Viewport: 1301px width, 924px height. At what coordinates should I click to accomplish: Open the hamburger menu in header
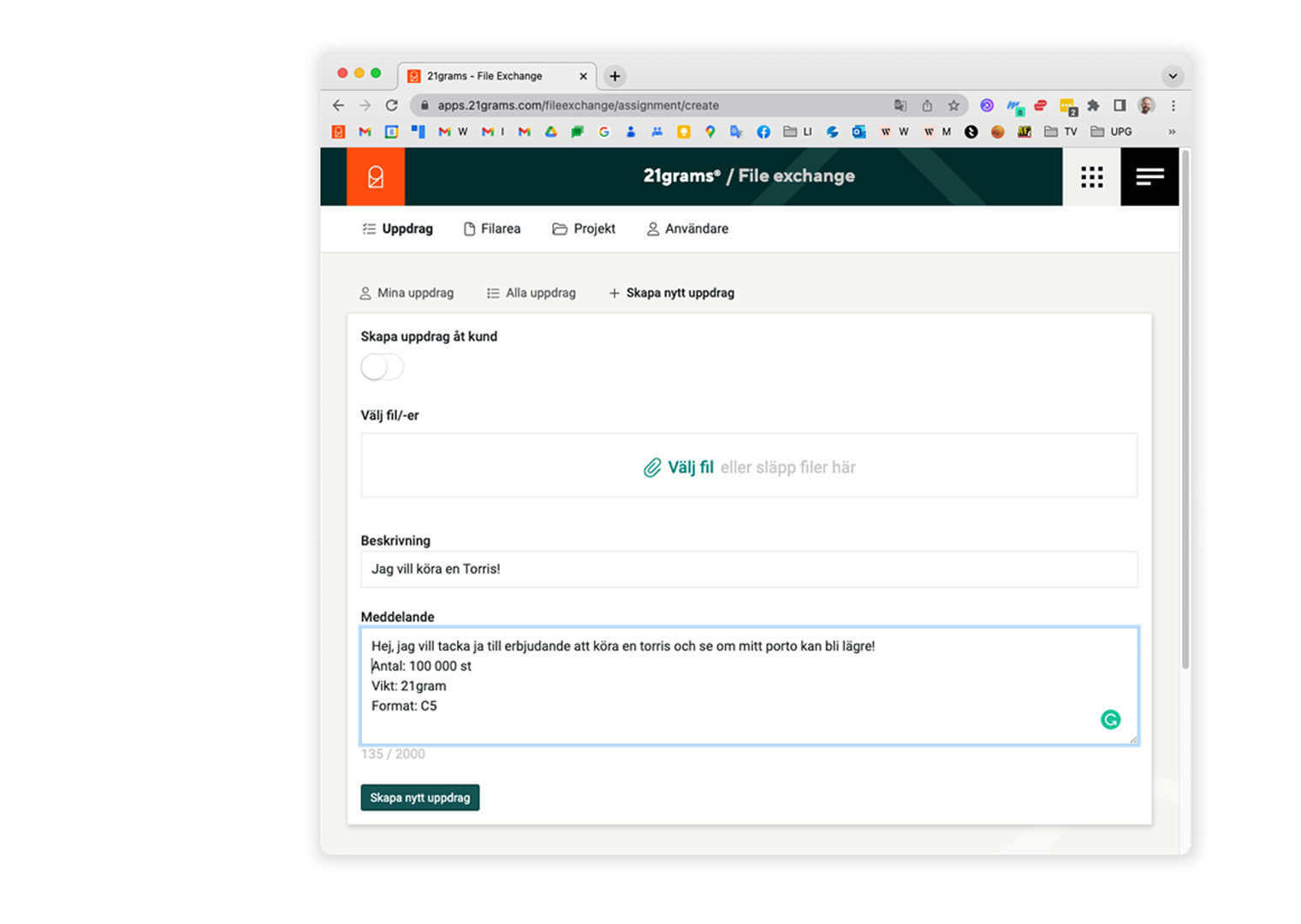pos(1150,177)
